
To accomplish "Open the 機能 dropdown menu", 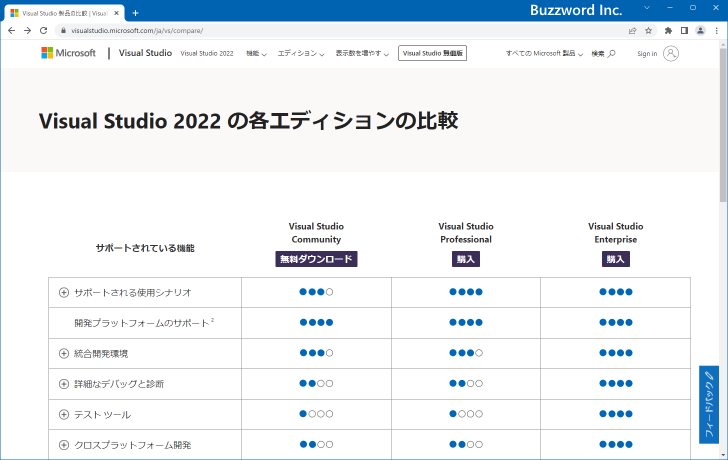I will pos(256,53).
